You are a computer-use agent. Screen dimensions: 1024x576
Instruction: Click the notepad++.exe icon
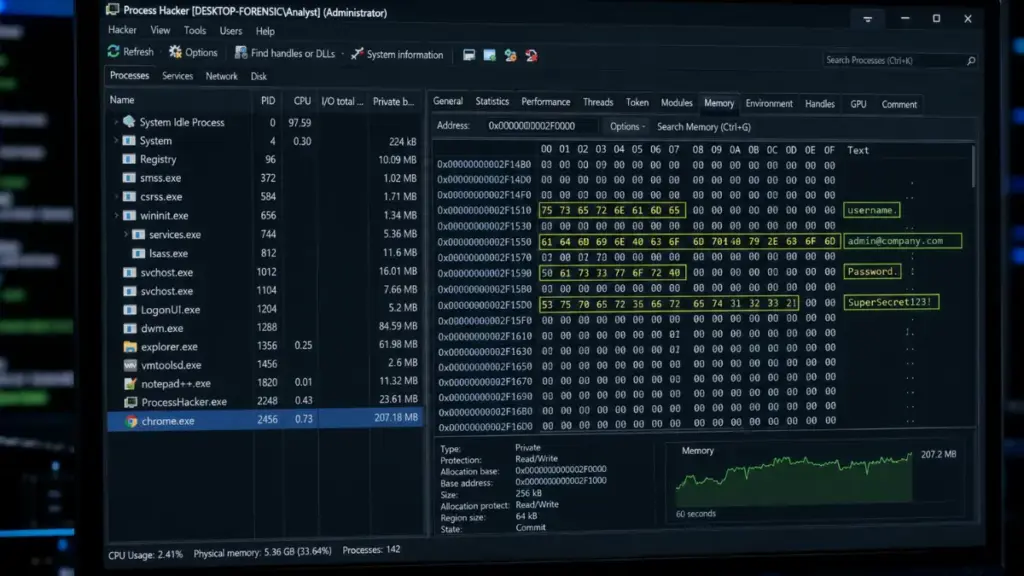[130, 383]
